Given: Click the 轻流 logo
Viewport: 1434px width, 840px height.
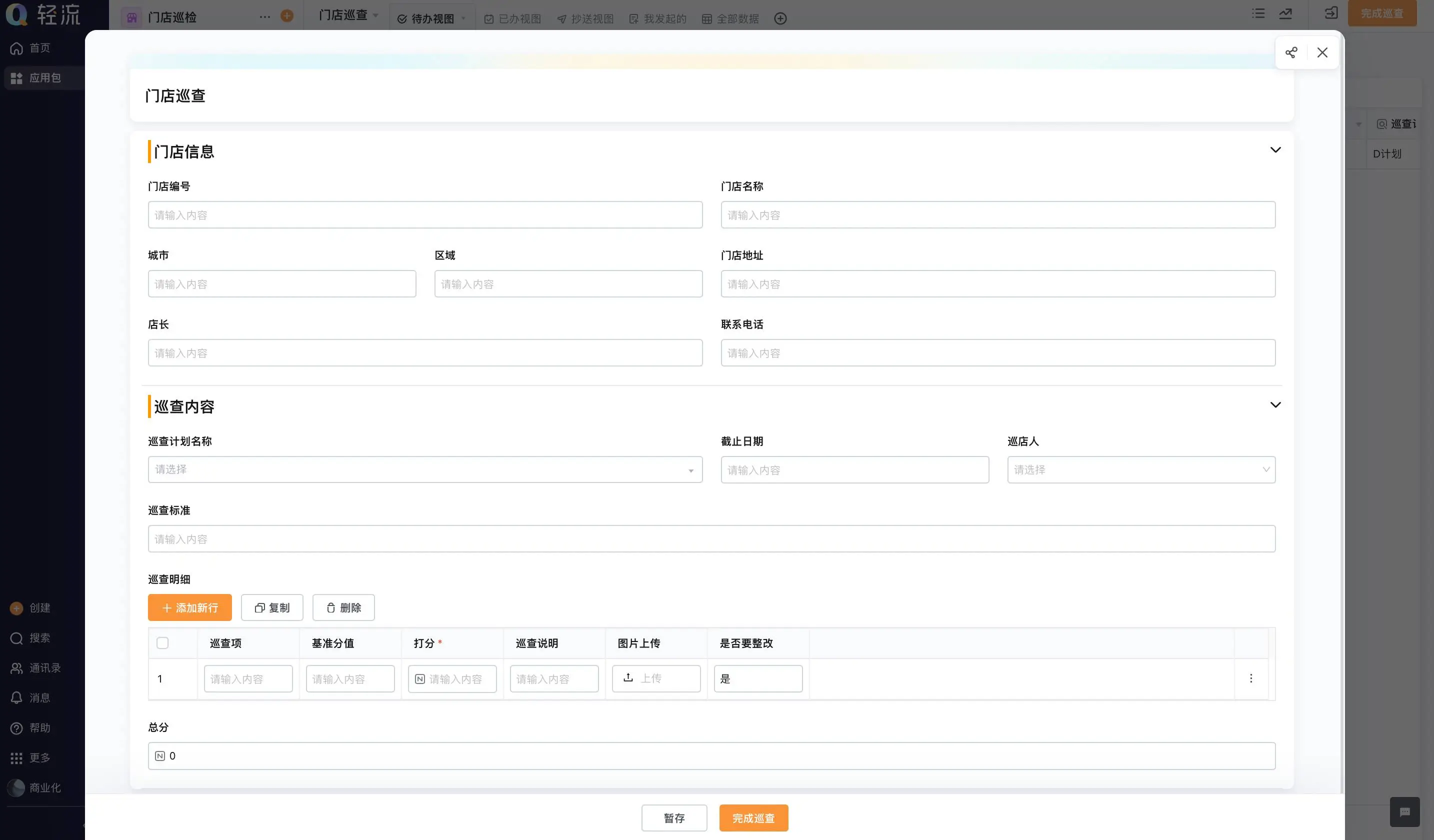Looking at the screenshot, I should 43,14.
